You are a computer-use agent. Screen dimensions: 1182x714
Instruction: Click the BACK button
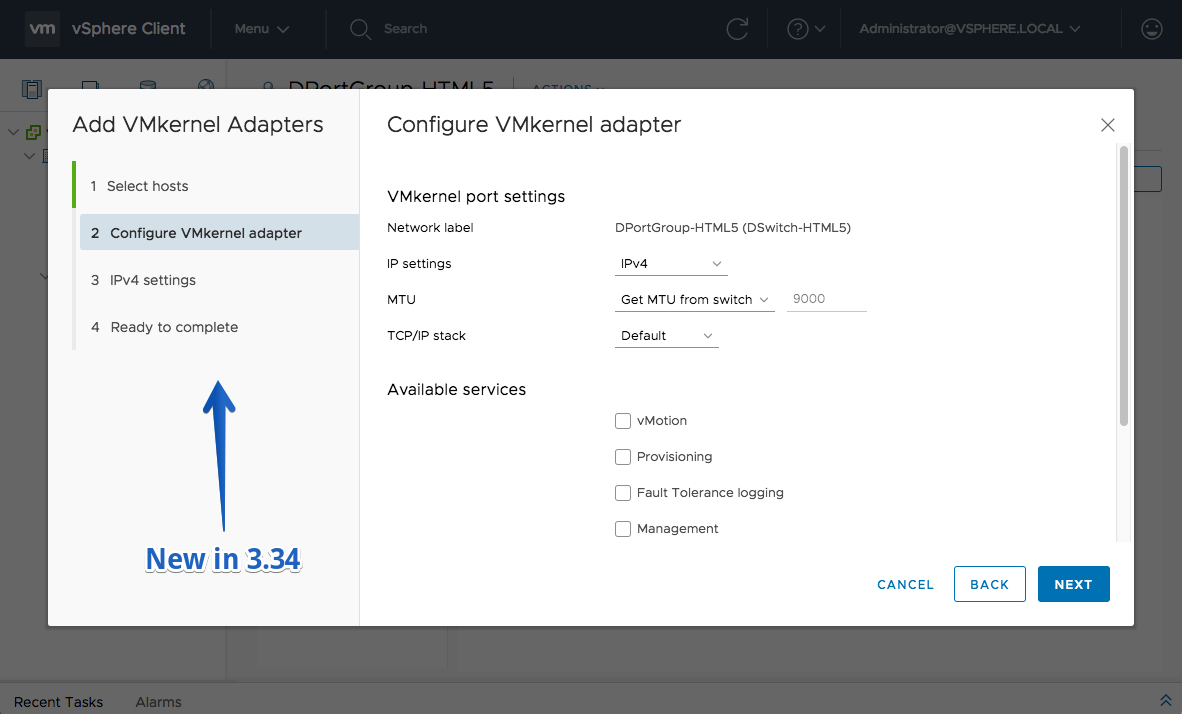989,584
